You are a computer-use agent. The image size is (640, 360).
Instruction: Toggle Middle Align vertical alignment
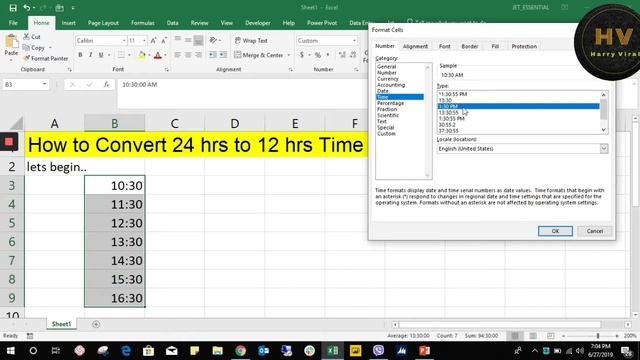coord(188,40)
